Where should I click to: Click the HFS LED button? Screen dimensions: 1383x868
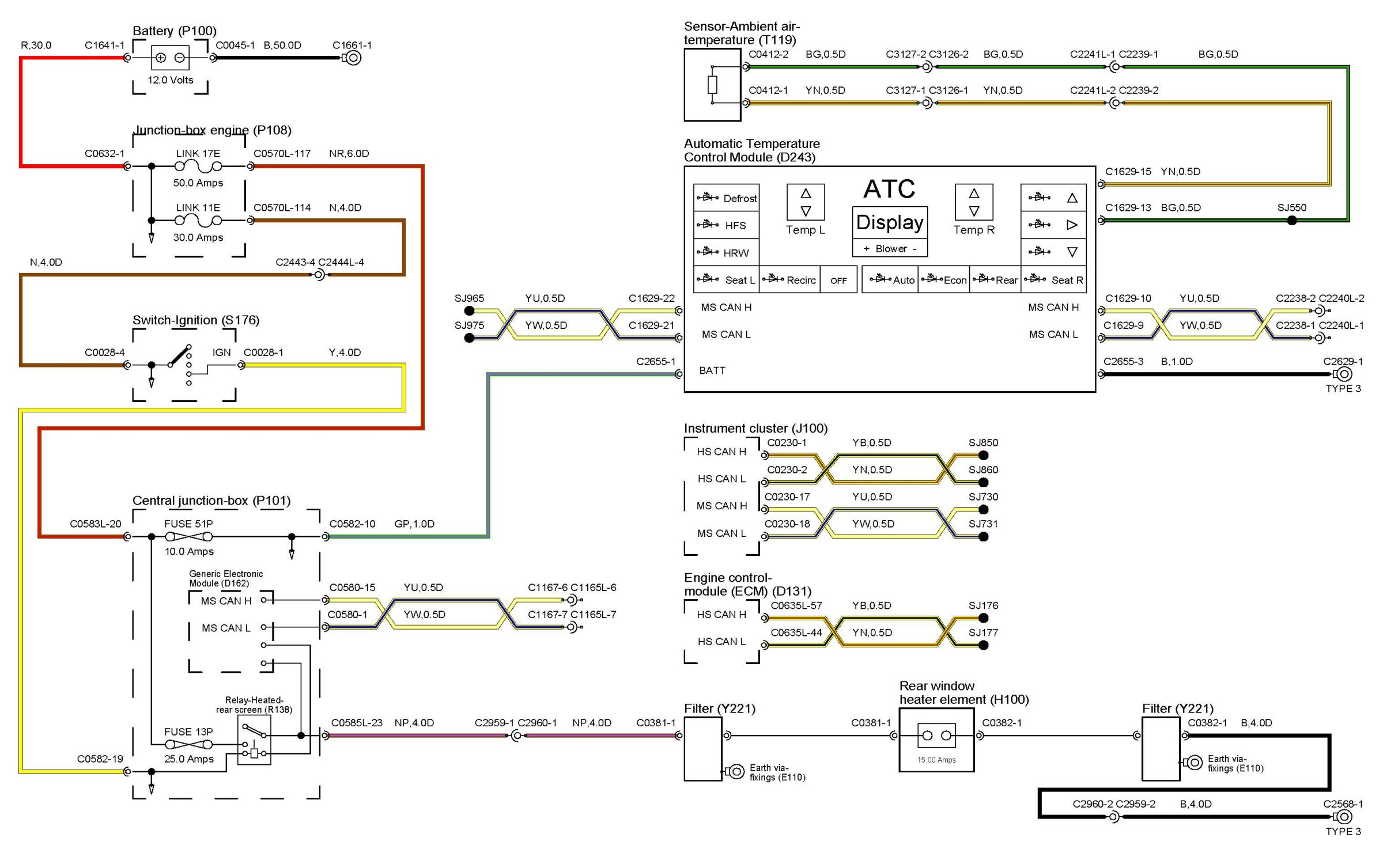[726, 225]
